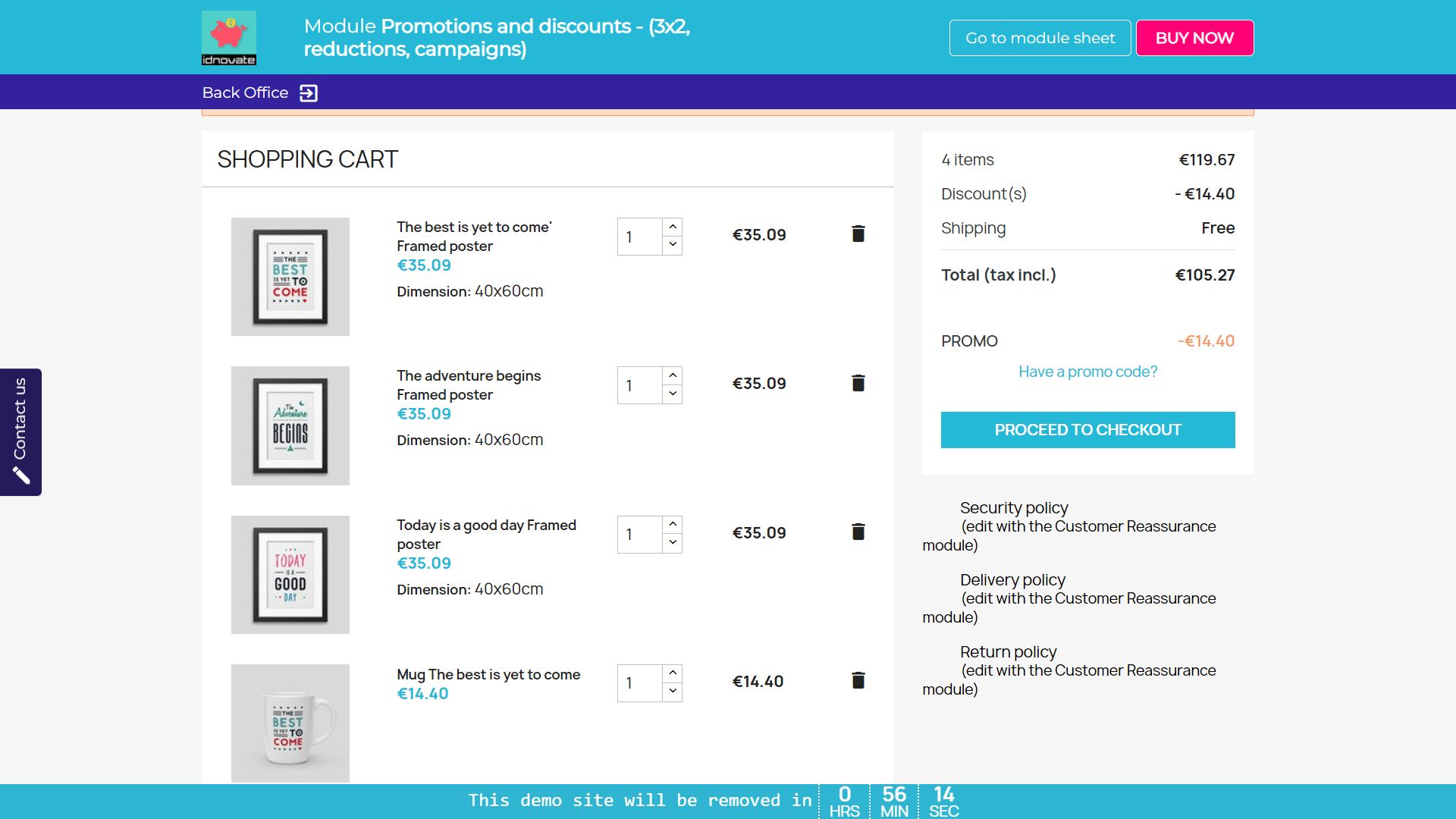Image resolution: width=1456 pixels, height=819 pixels.
Task: Open Go to module sheet
Action: (1040, 38)
